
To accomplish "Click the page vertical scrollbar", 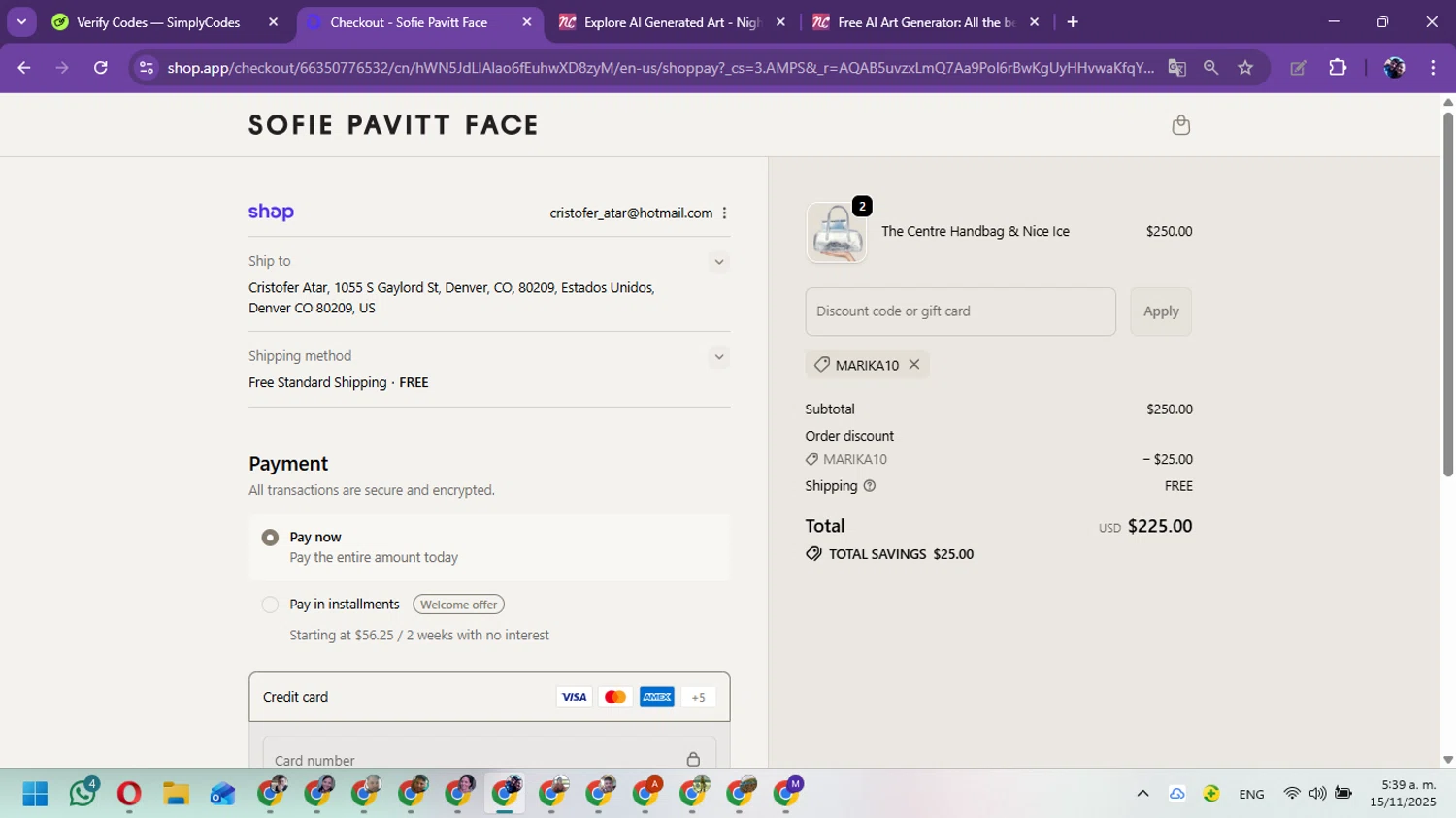I will [x=1447, y=295].
